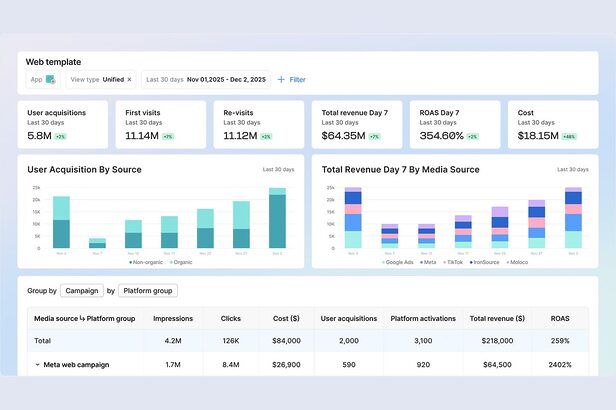
Task: Open the Platform group dropdown
Action: pyautogui.click(x=148, y=291)
